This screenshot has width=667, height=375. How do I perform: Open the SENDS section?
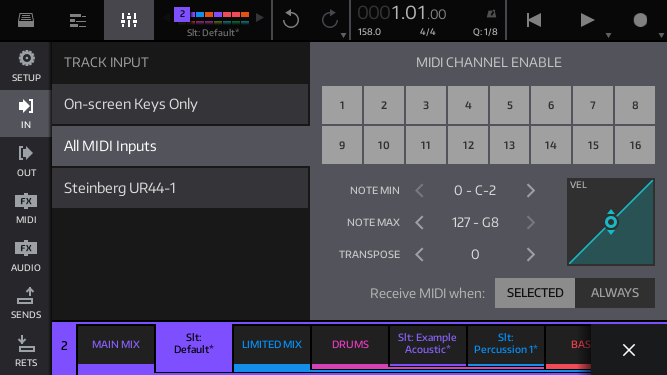click(x=26, y=303)
